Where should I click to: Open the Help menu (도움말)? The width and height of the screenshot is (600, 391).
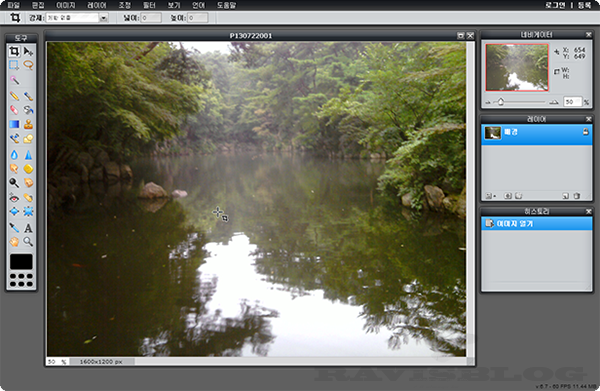[227, 5]
